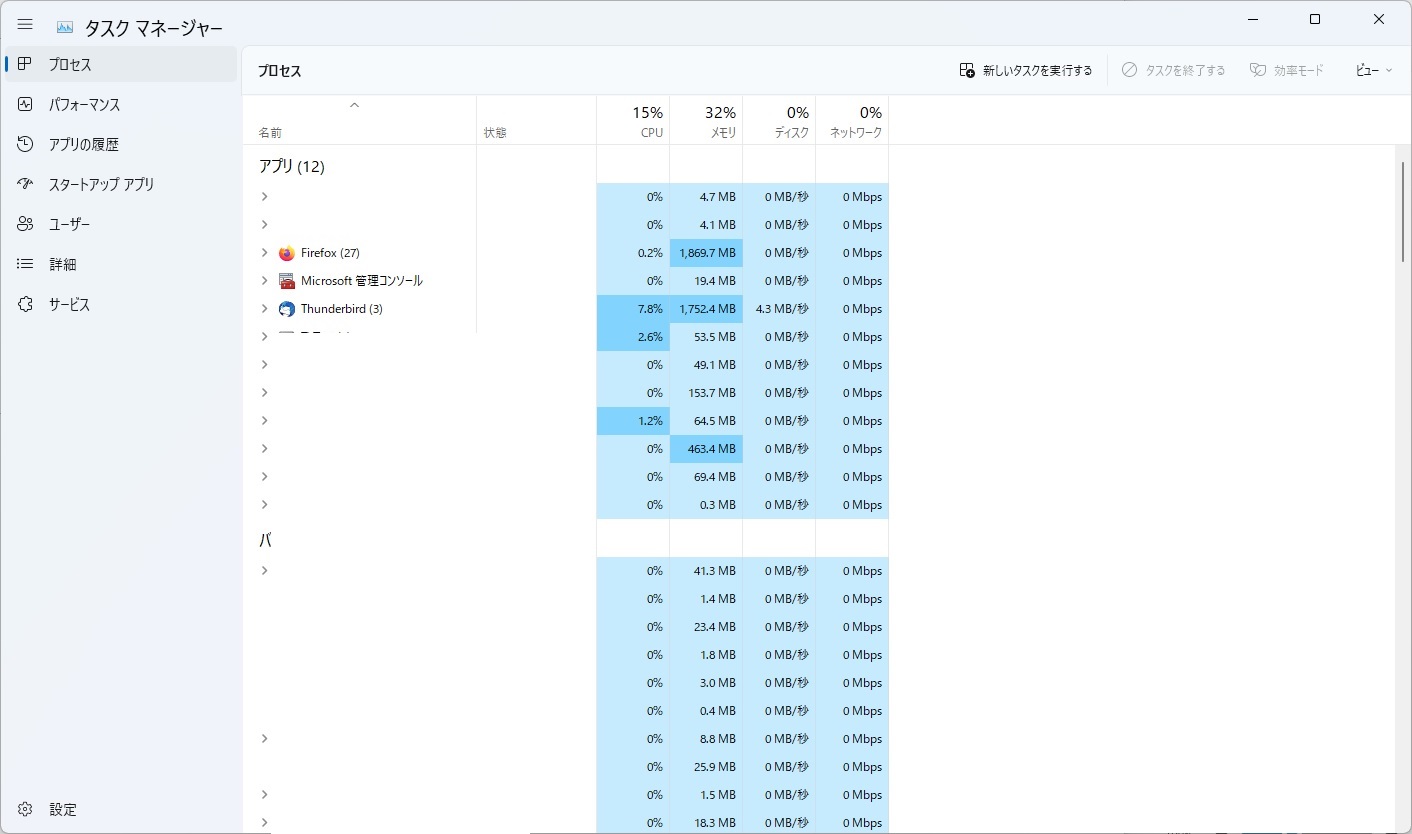Open アプリの履歴 in sidebar
Image resolution: width=1412 pixels, height=834 pixels.
point(83,145)
